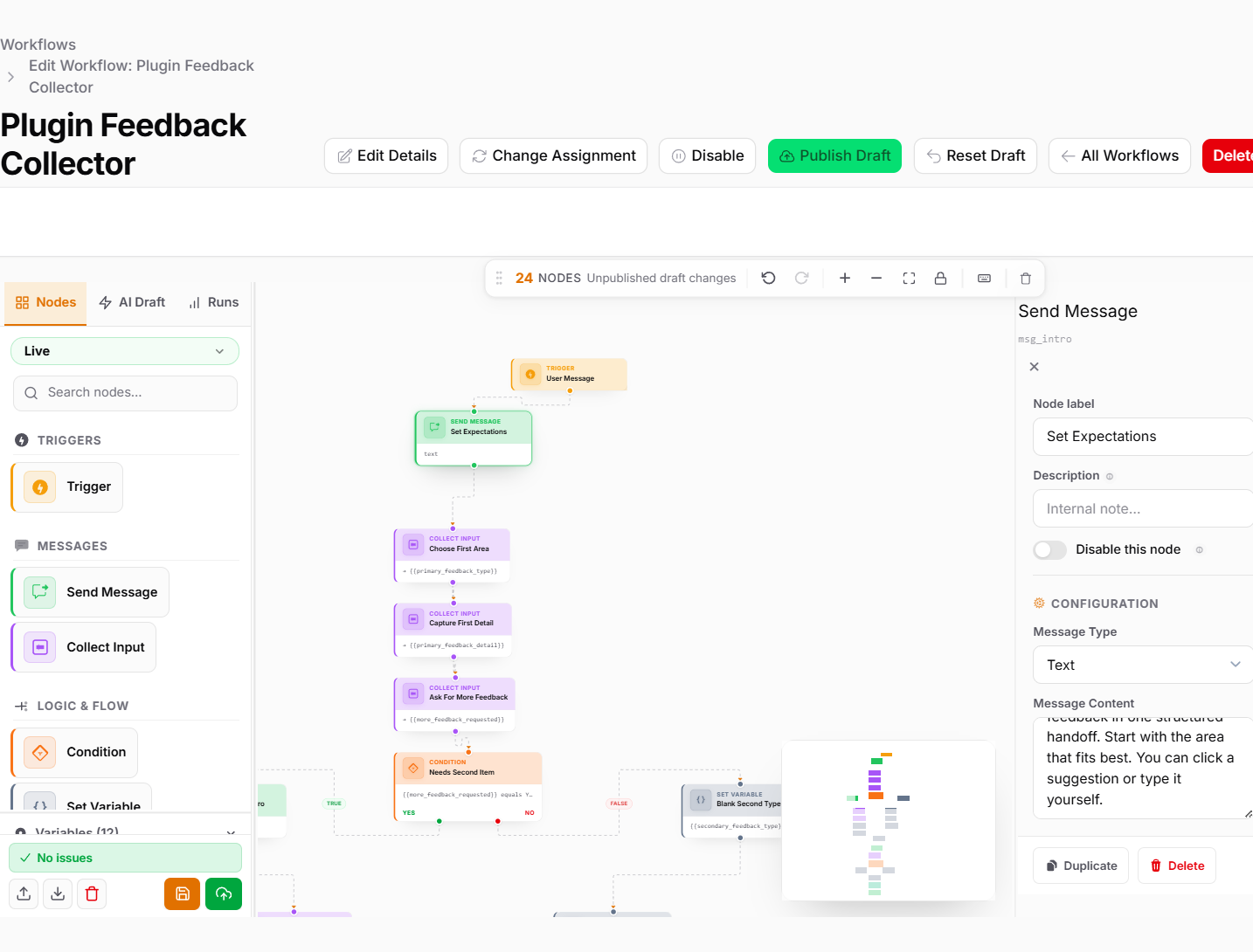
Task: Save the draft using the orange save icon
Action: (182, 893)
